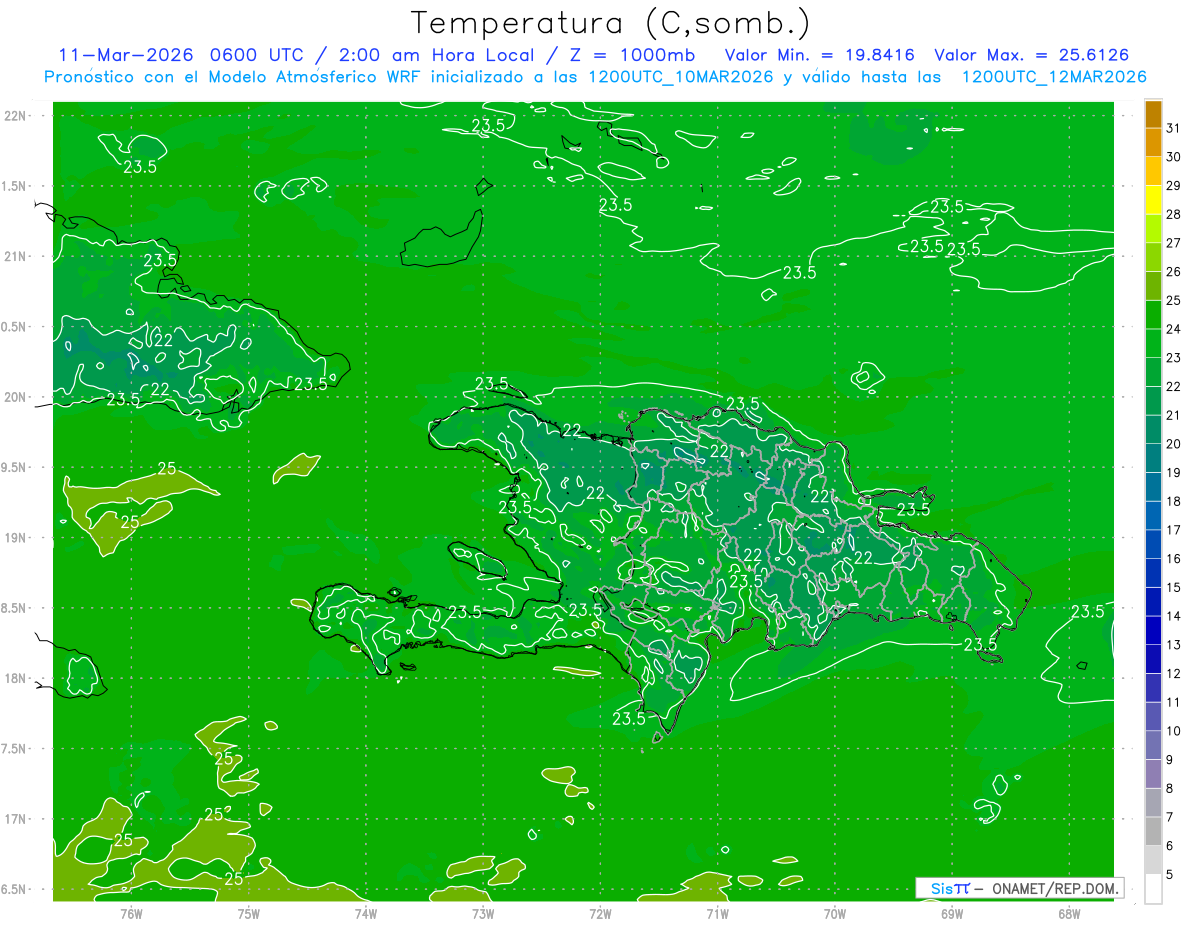
Task: Click the "6" value on the color scale
Action: click(1170, 846)
